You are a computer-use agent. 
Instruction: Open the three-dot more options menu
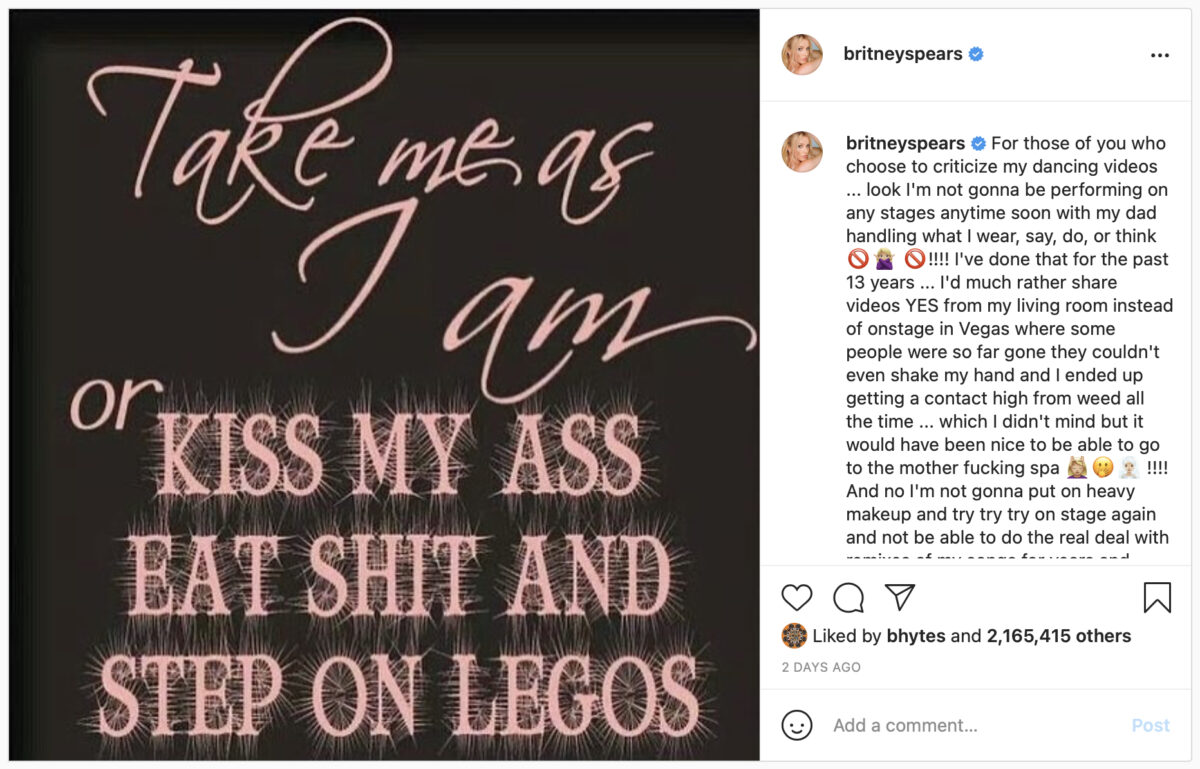pos(1159,55)
